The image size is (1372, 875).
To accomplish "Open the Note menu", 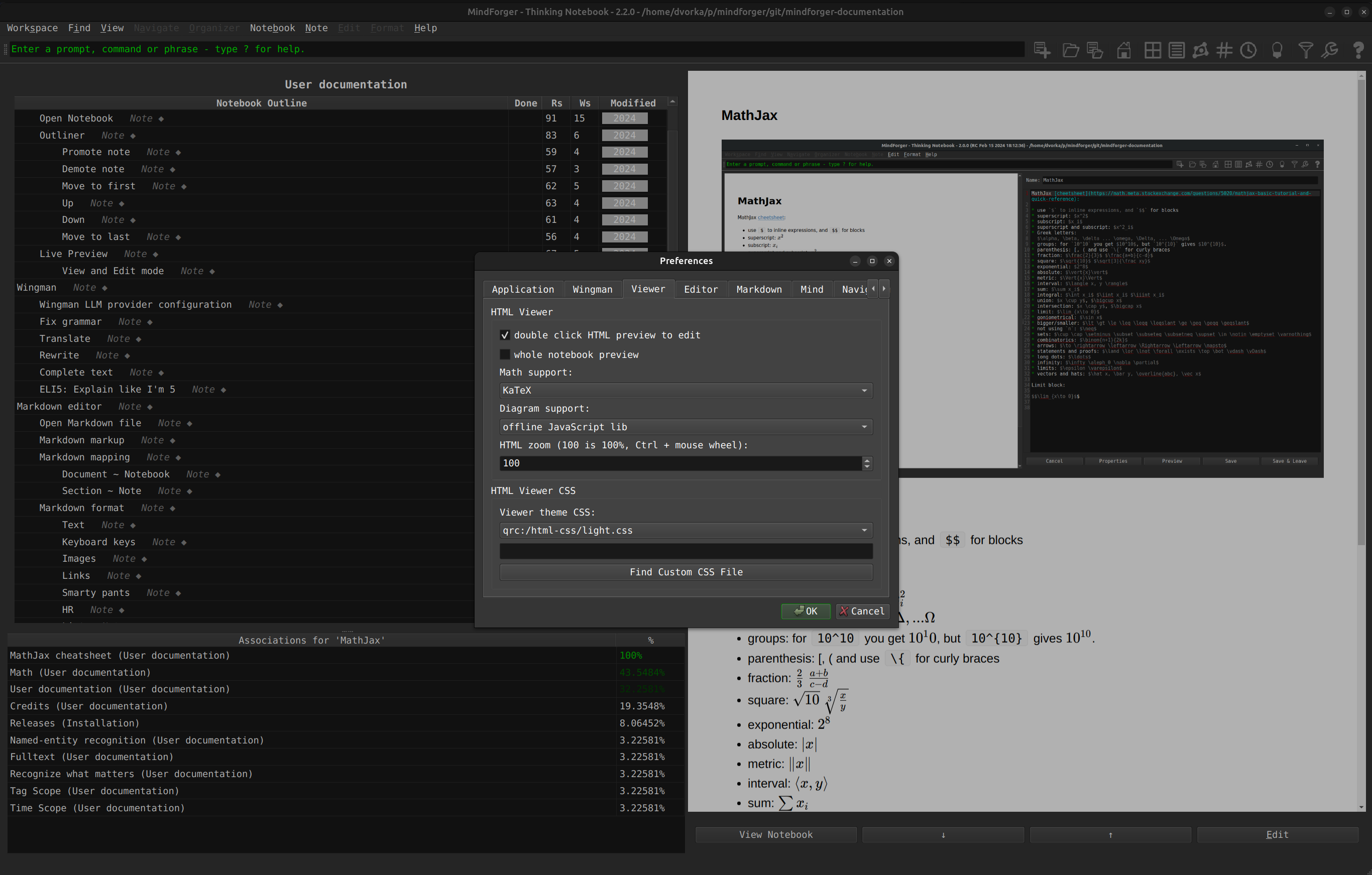I will [316, 28].
